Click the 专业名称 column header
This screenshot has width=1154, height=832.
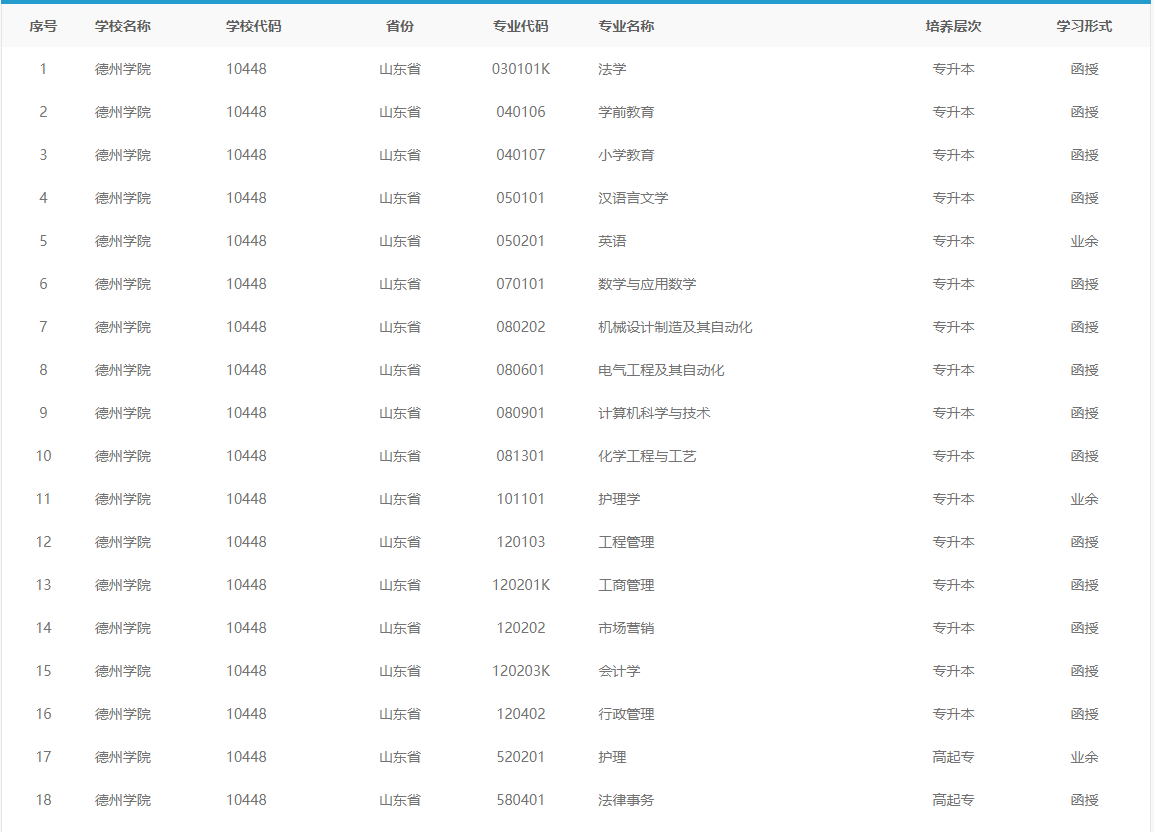tap(626, 27)
